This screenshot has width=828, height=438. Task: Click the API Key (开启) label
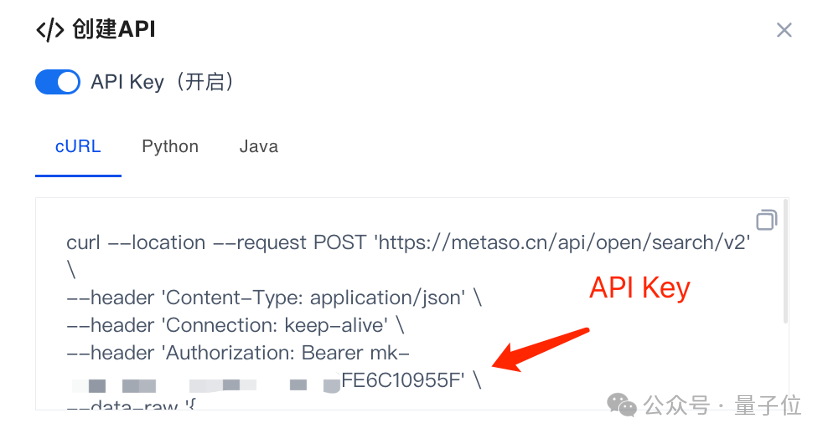tap(162, 82)
